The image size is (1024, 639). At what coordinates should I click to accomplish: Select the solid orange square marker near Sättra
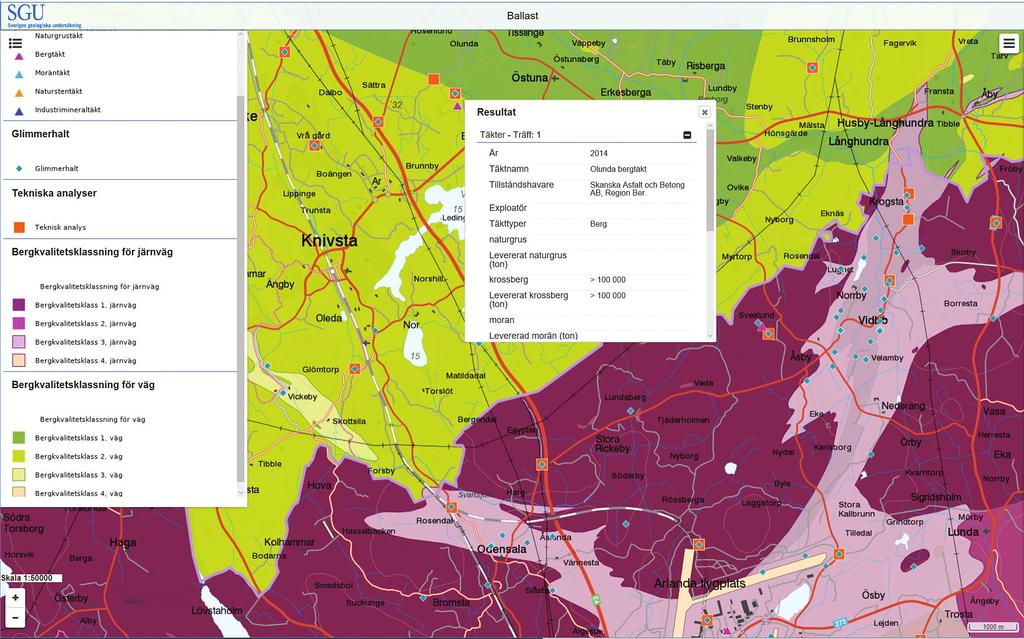[x=433, y=79]
